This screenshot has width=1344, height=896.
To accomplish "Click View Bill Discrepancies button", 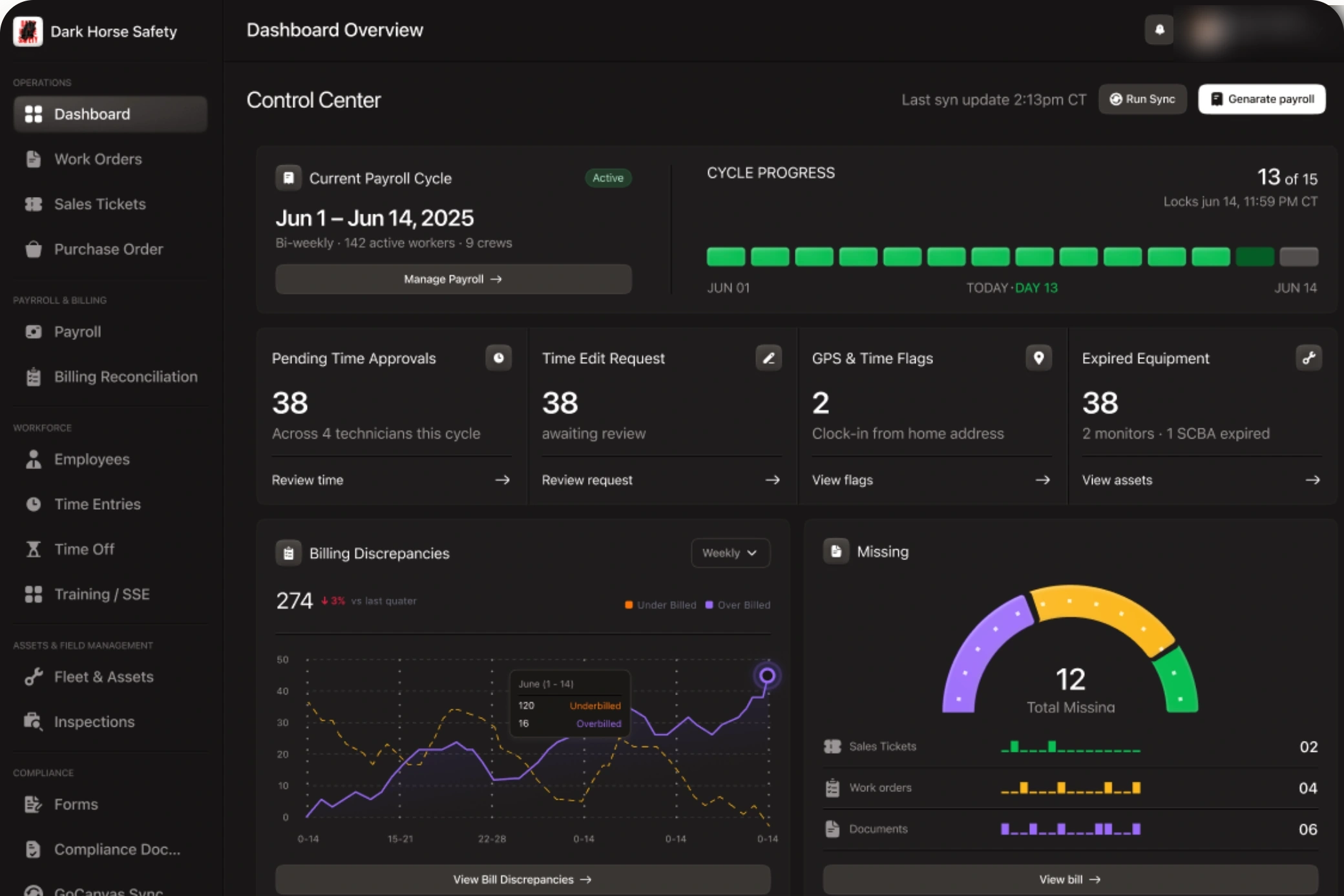I will click(x=523, y=879).
